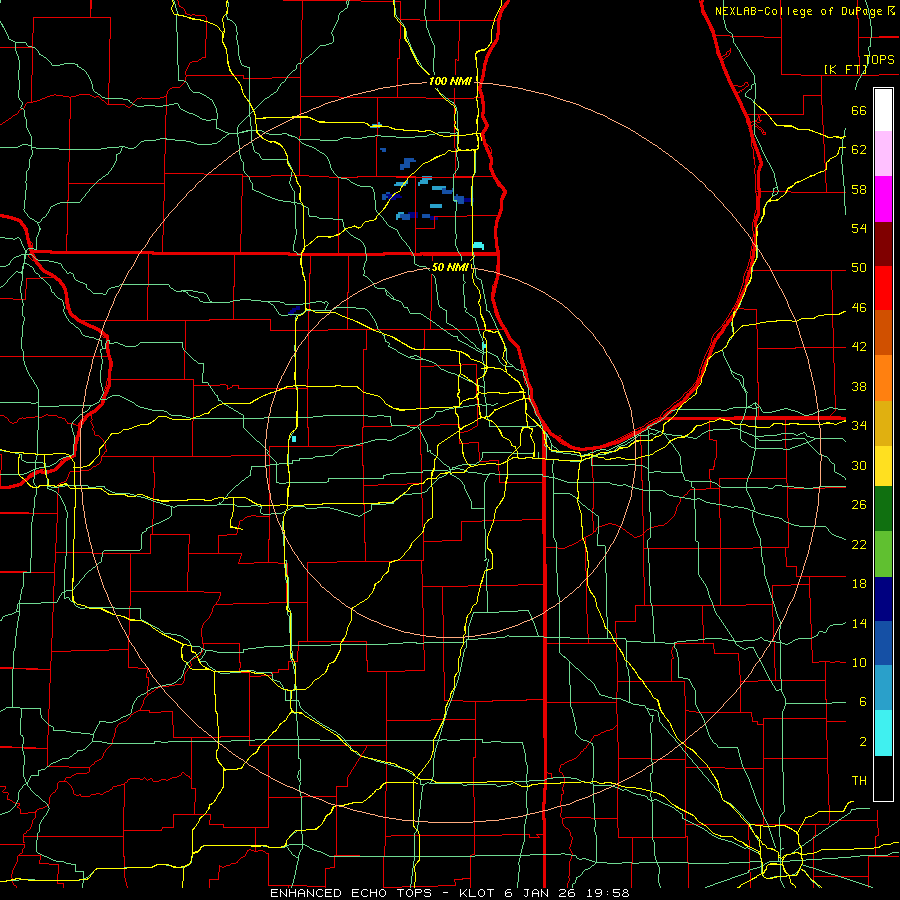This screenshot has height=900, width=900.
Task: Click the 26 value on the legend scale
Action: click(x=859, y=505)
